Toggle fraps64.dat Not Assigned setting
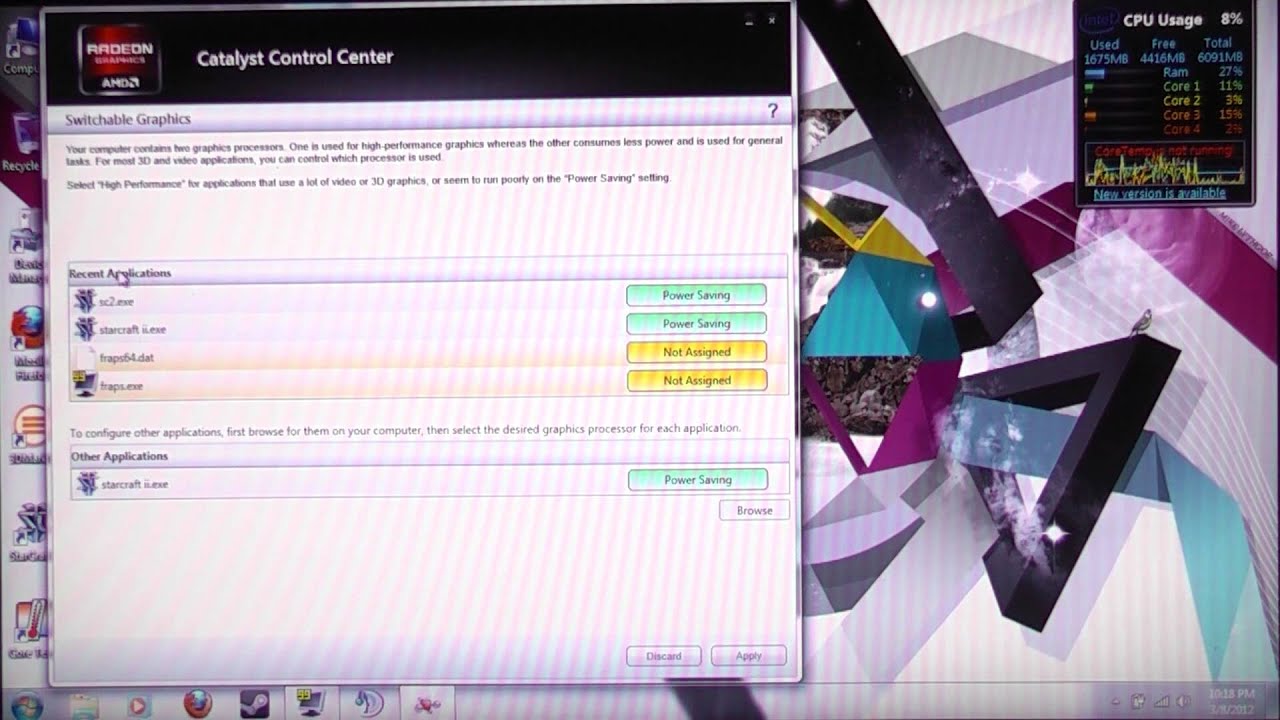 coord(696,352)
